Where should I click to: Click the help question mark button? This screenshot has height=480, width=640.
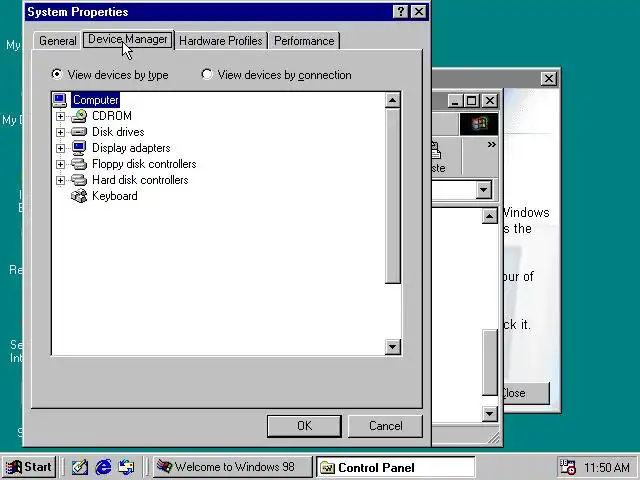pos(400,12)
